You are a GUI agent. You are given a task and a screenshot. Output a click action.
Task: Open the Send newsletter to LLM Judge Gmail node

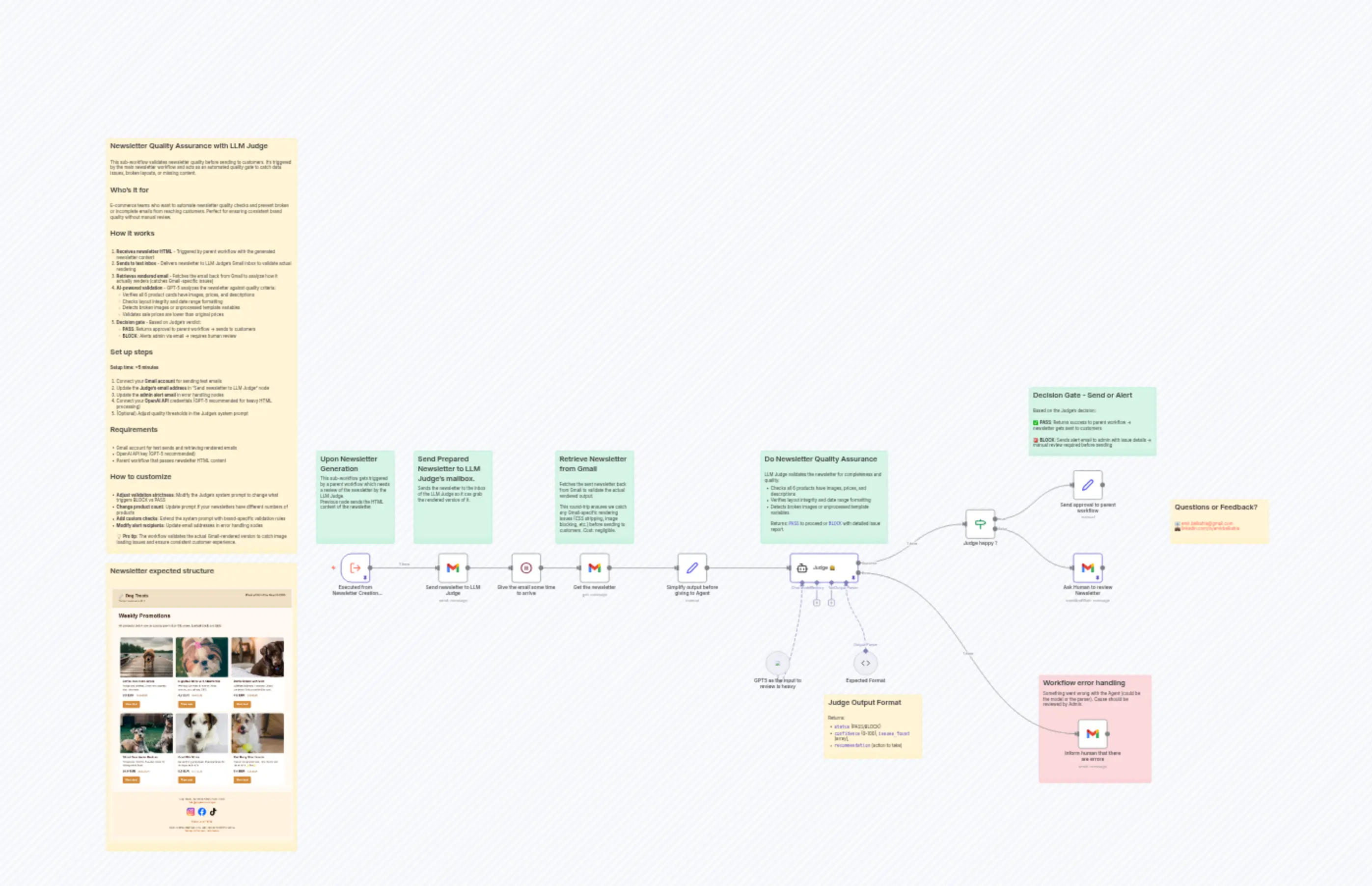pos(453,568)
